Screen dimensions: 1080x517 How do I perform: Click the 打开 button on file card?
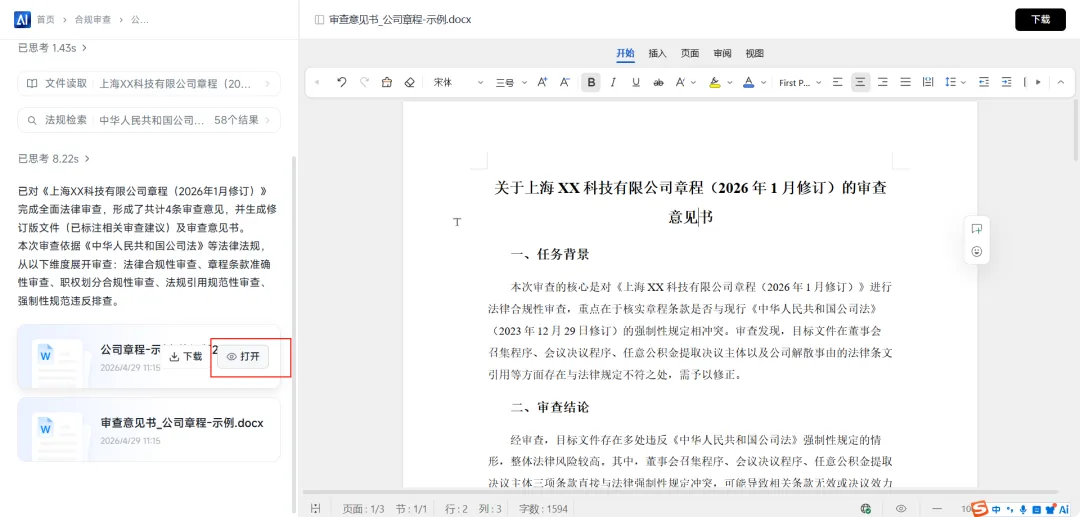tap(243, 357)
